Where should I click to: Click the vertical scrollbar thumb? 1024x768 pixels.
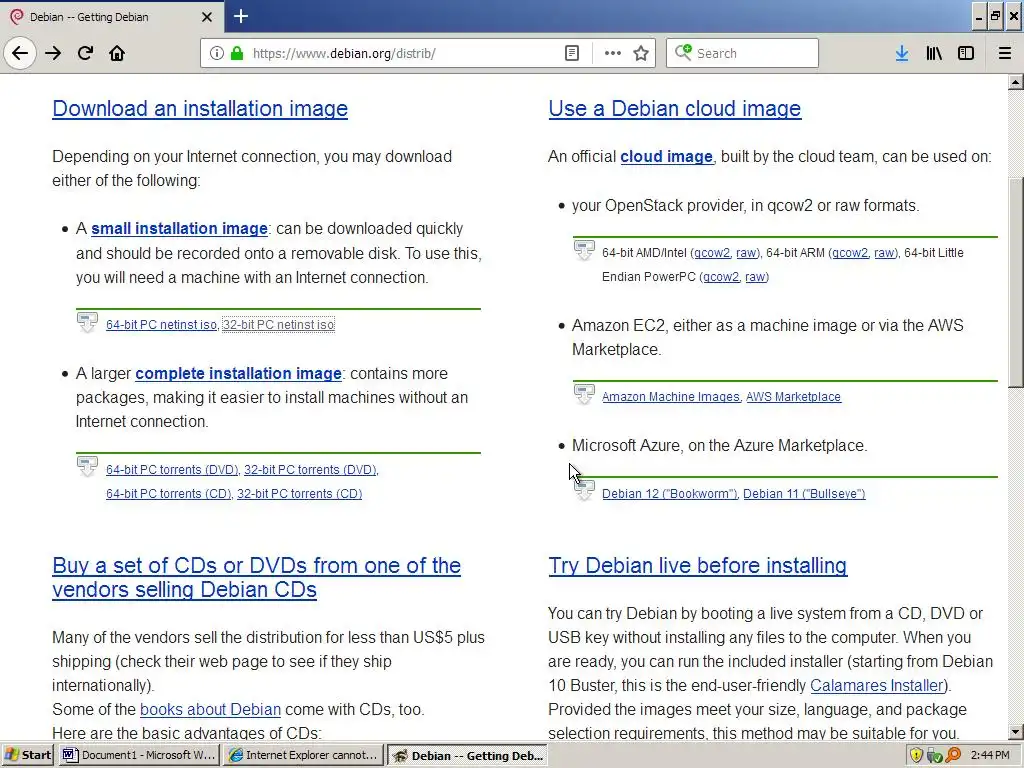[1016, 282]
